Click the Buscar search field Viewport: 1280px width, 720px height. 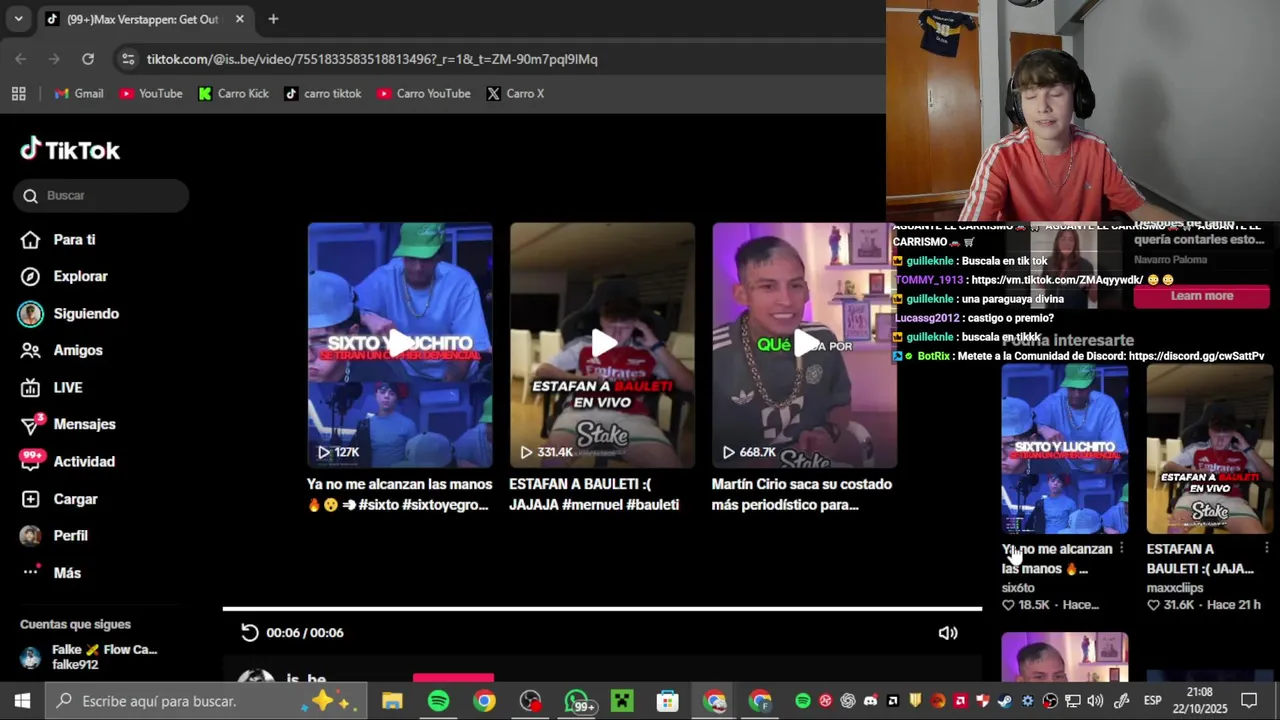tap(101, 195)
